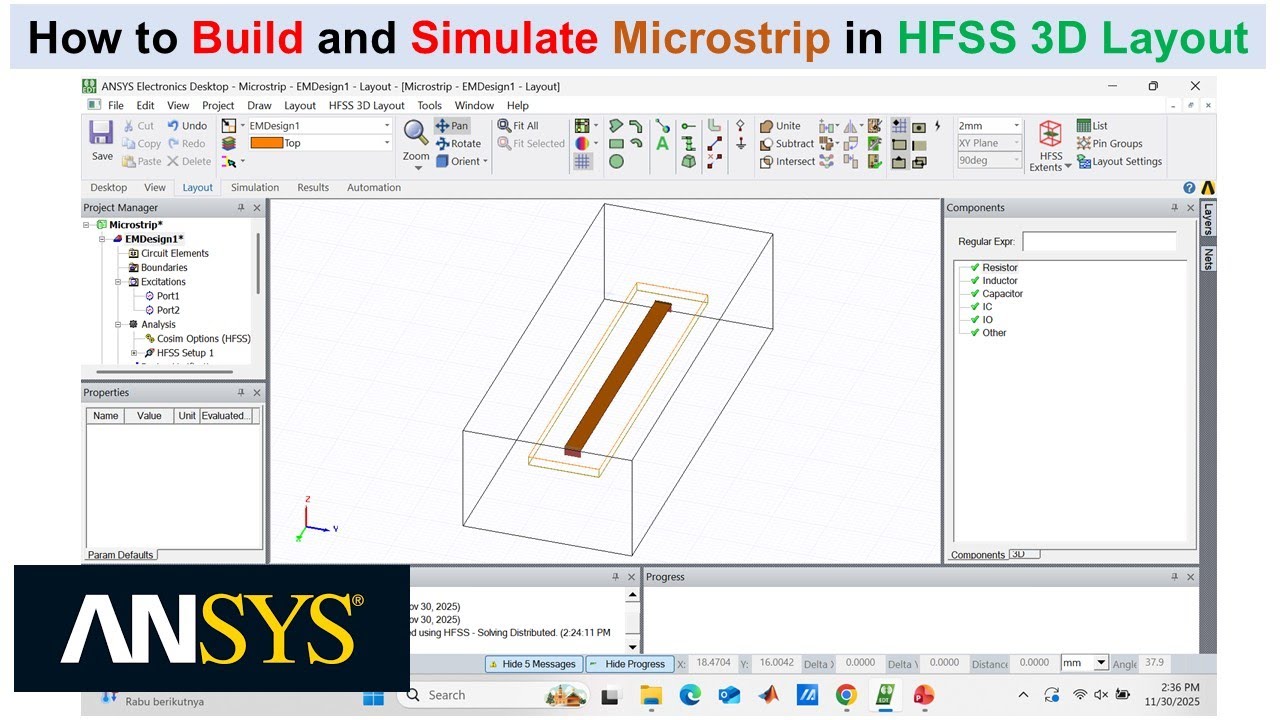Toggle Resistor component checkmark
The height and width of the screenshot is (720, 1280).
tap(974, 267)
